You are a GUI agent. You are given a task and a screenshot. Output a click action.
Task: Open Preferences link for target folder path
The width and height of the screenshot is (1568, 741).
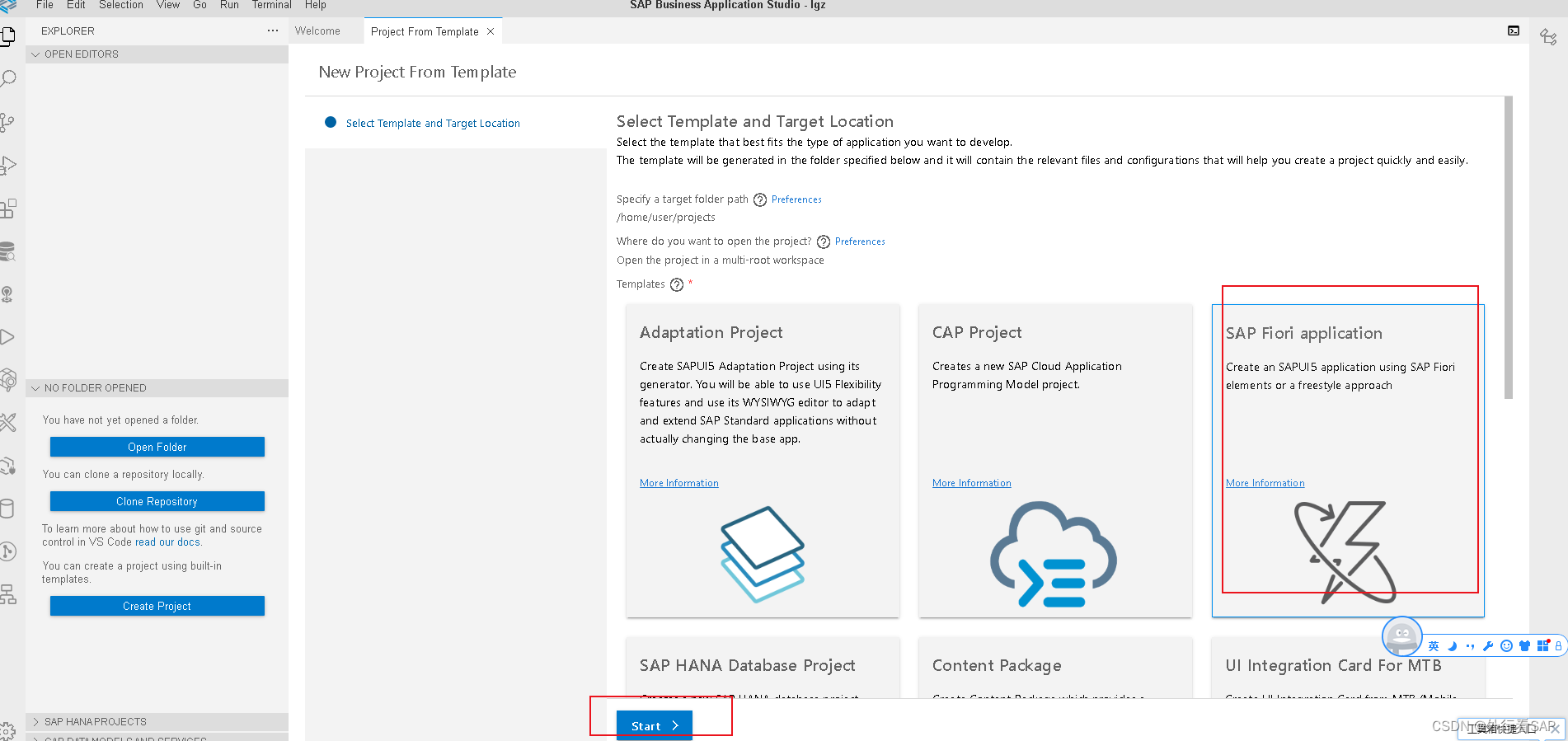[796, 199]
